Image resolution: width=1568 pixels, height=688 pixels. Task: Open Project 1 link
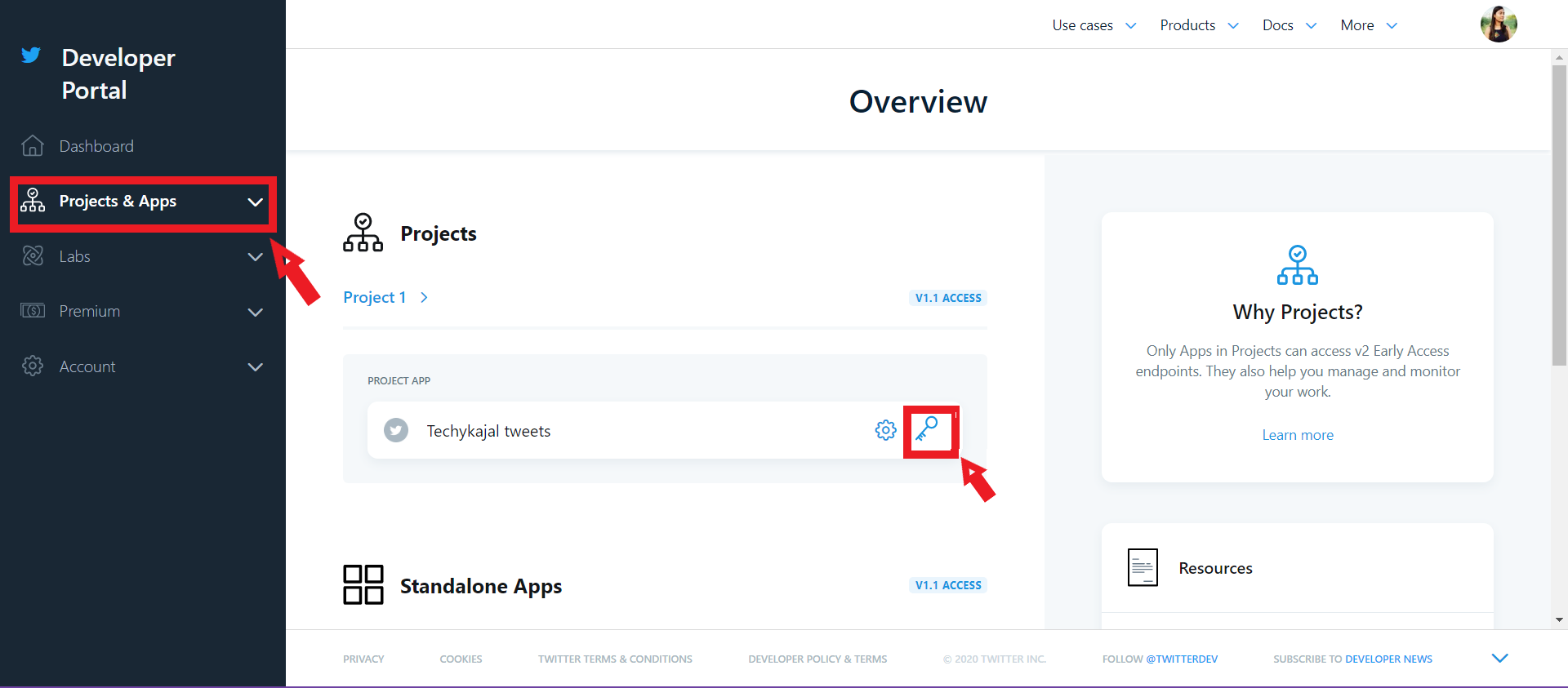click(375, 297)
